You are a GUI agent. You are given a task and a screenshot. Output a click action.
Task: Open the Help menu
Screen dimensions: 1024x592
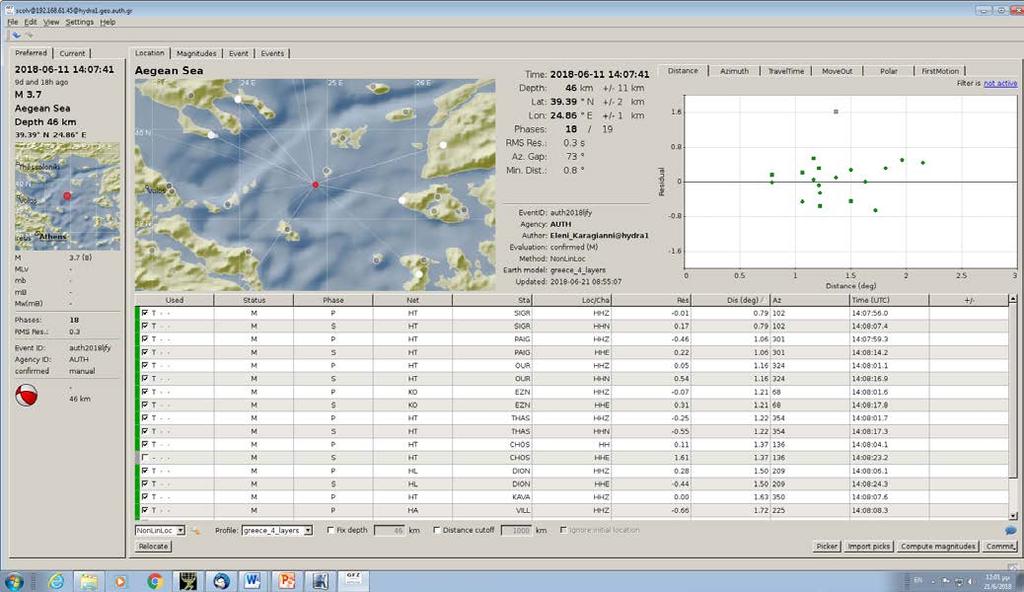108,22
